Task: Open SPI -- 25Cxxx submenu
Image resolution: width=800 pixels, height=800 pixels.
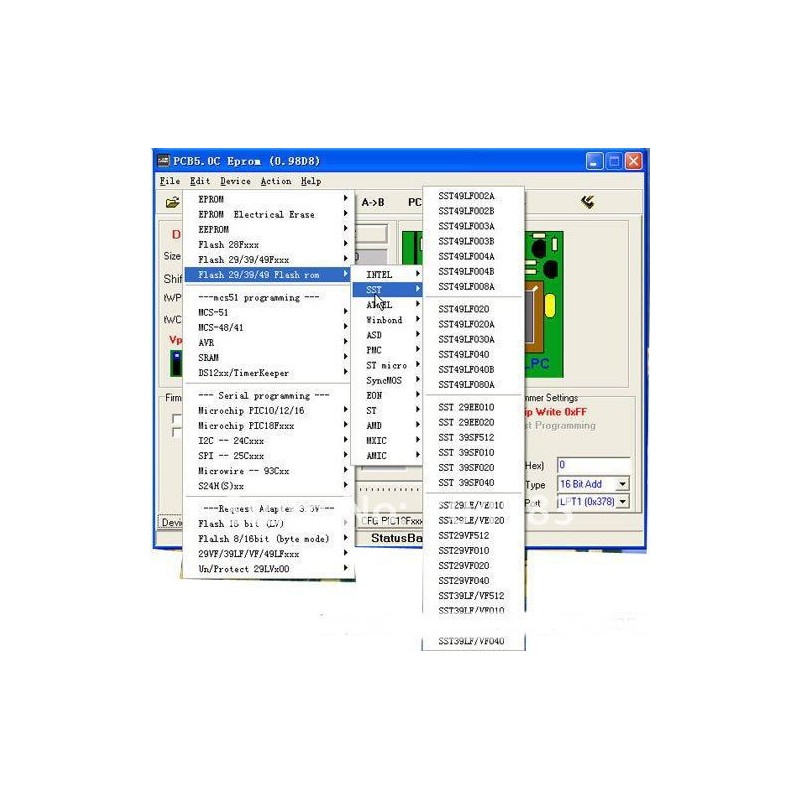Action: [268, 456]
